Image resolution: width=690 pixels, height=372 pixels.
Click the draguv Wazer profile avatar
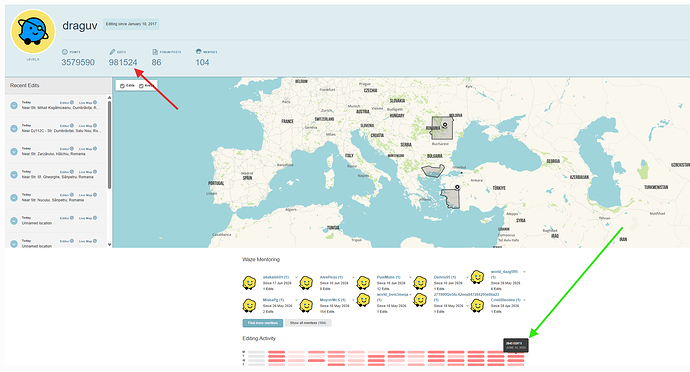tap(33, 32)
